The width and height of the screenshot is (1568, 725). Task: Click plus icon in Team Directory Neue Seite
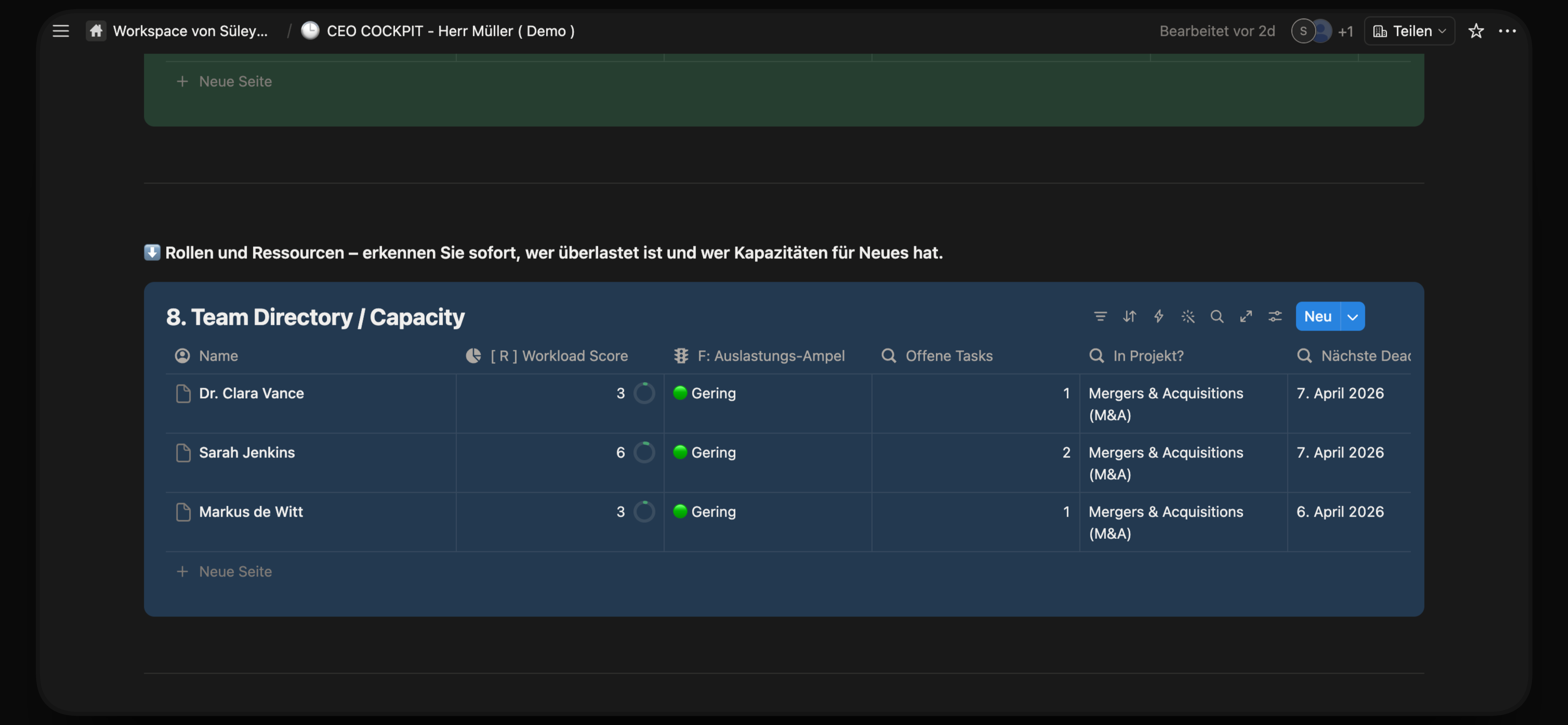click(x=182, y=572)
